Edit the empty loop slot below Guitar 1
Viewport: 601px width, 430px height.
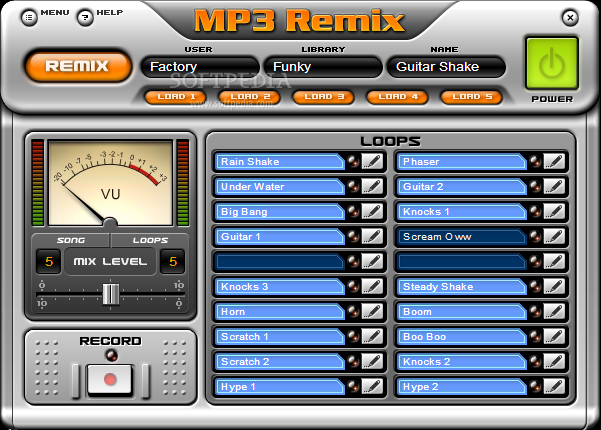[x=372, y=261]
